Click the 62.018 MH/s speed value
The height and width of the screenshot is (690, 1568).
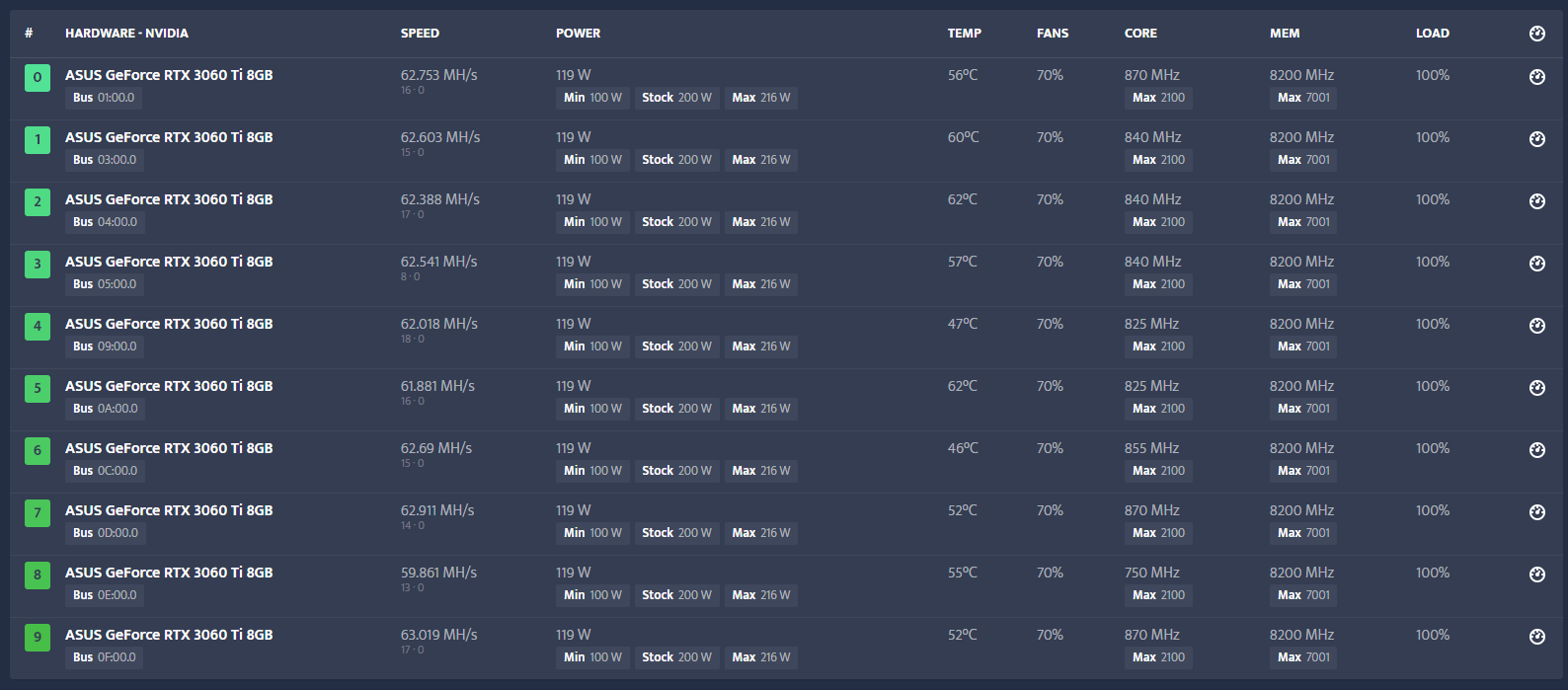tap(439, 324)
